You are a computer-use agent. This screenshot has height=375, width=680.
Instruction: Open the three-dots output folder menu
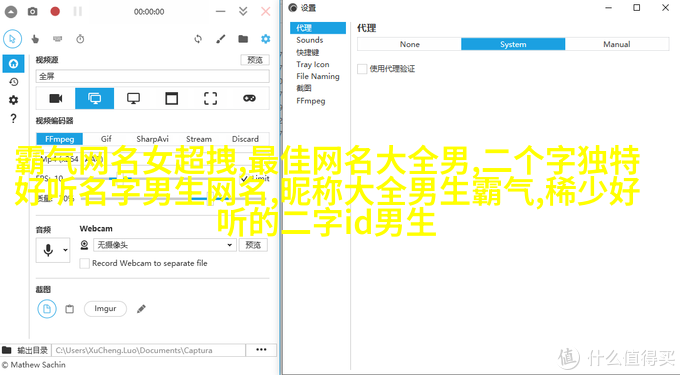point(261,350)
